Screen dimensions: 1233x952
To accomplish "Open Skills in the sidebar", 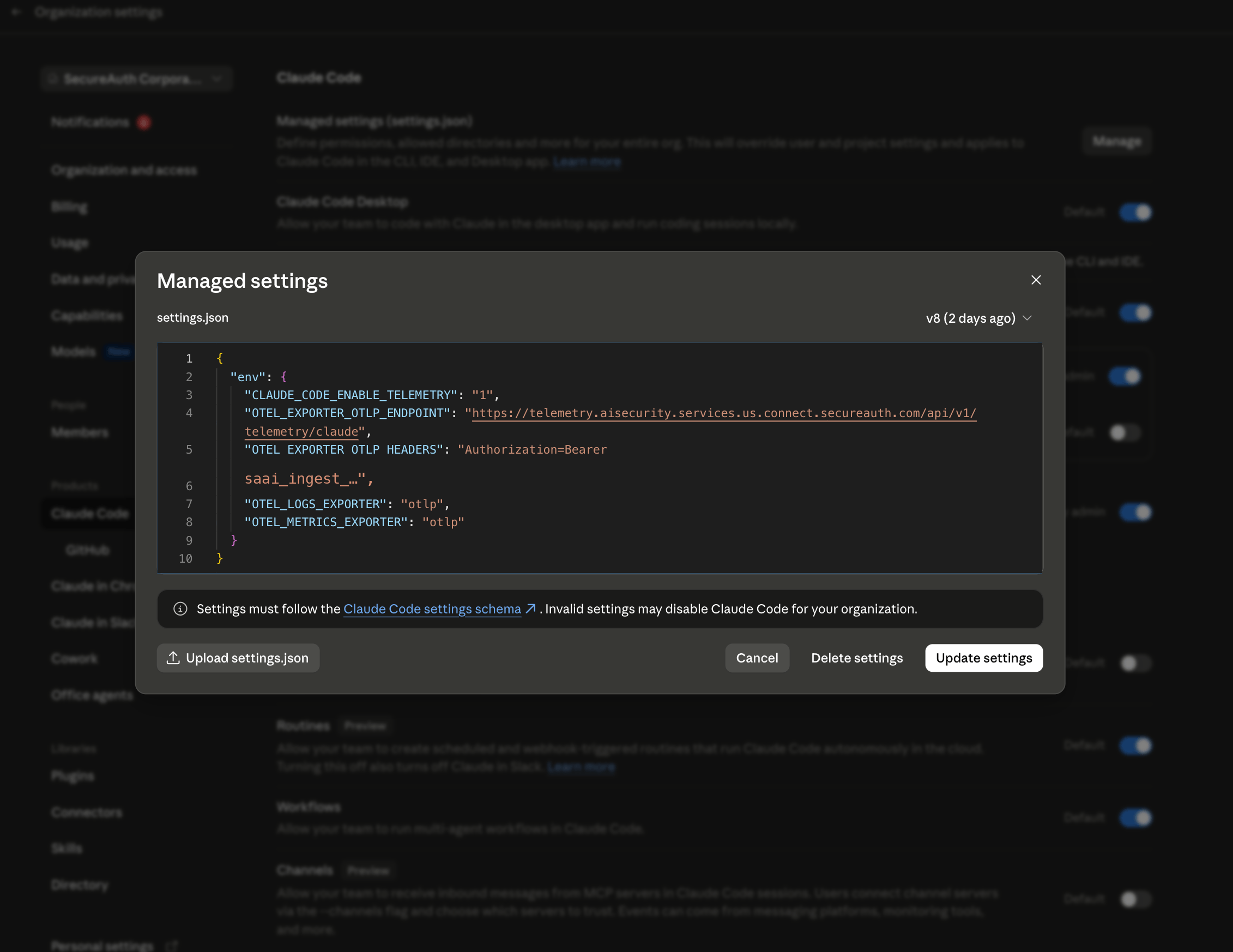I will (x=67, y=848).
